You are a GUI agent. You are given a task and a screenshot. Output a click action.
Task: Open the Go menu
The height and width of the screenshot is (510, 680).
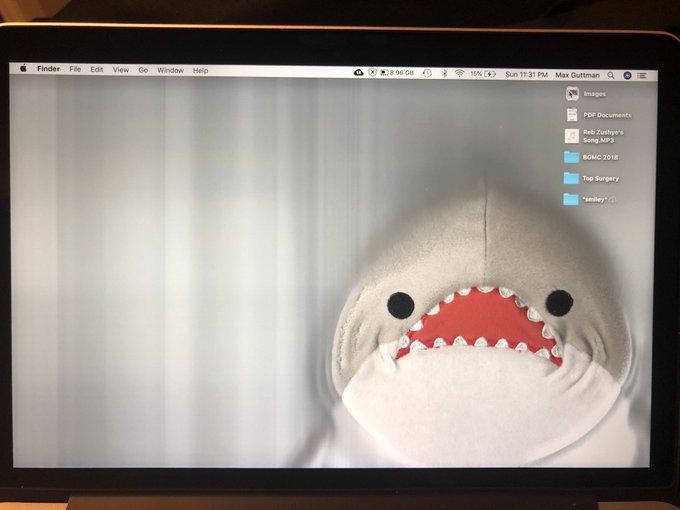[x=143, y=70]
